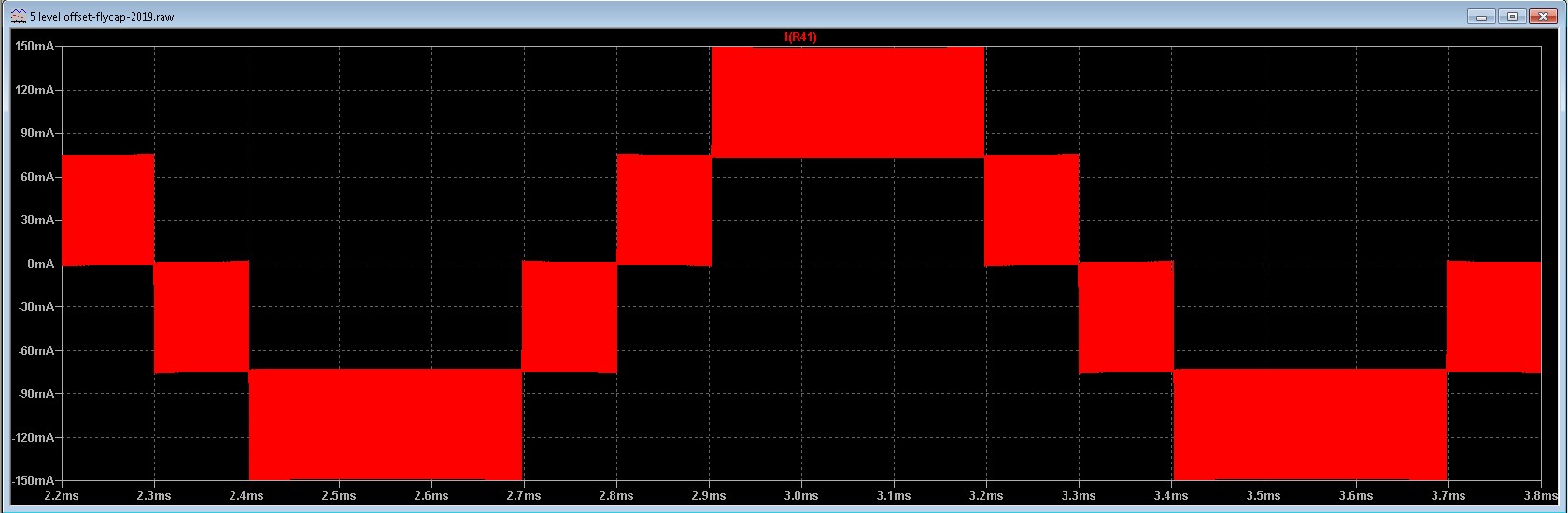
Task: Click the 60mA y-axis label
Action: [37, 177]
